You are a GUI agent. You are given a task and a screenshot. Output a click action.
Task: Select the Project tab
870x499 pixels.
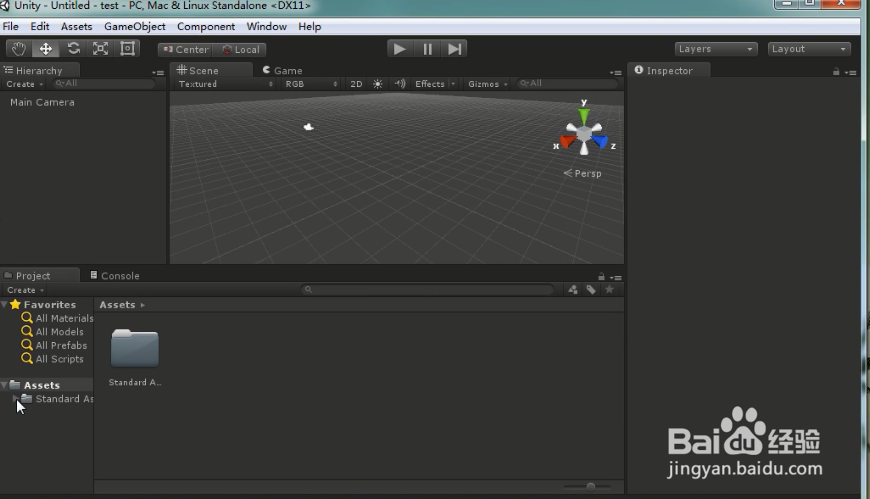point(40,276)
